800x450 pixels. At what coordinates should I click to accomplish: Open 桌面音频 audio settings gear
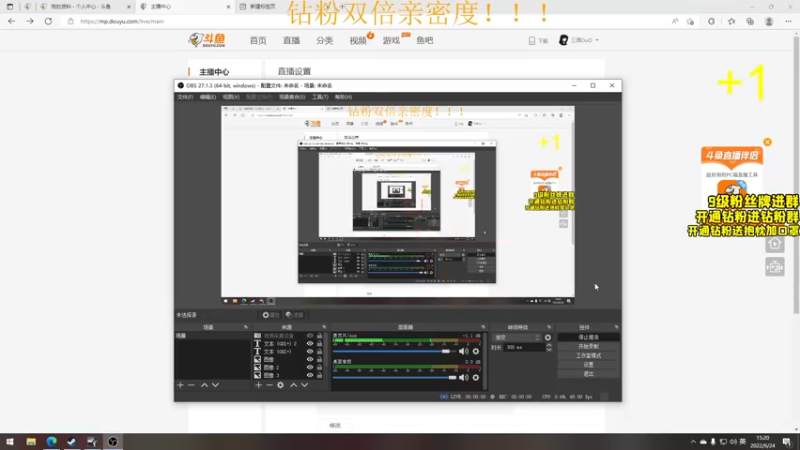(476, 378)
